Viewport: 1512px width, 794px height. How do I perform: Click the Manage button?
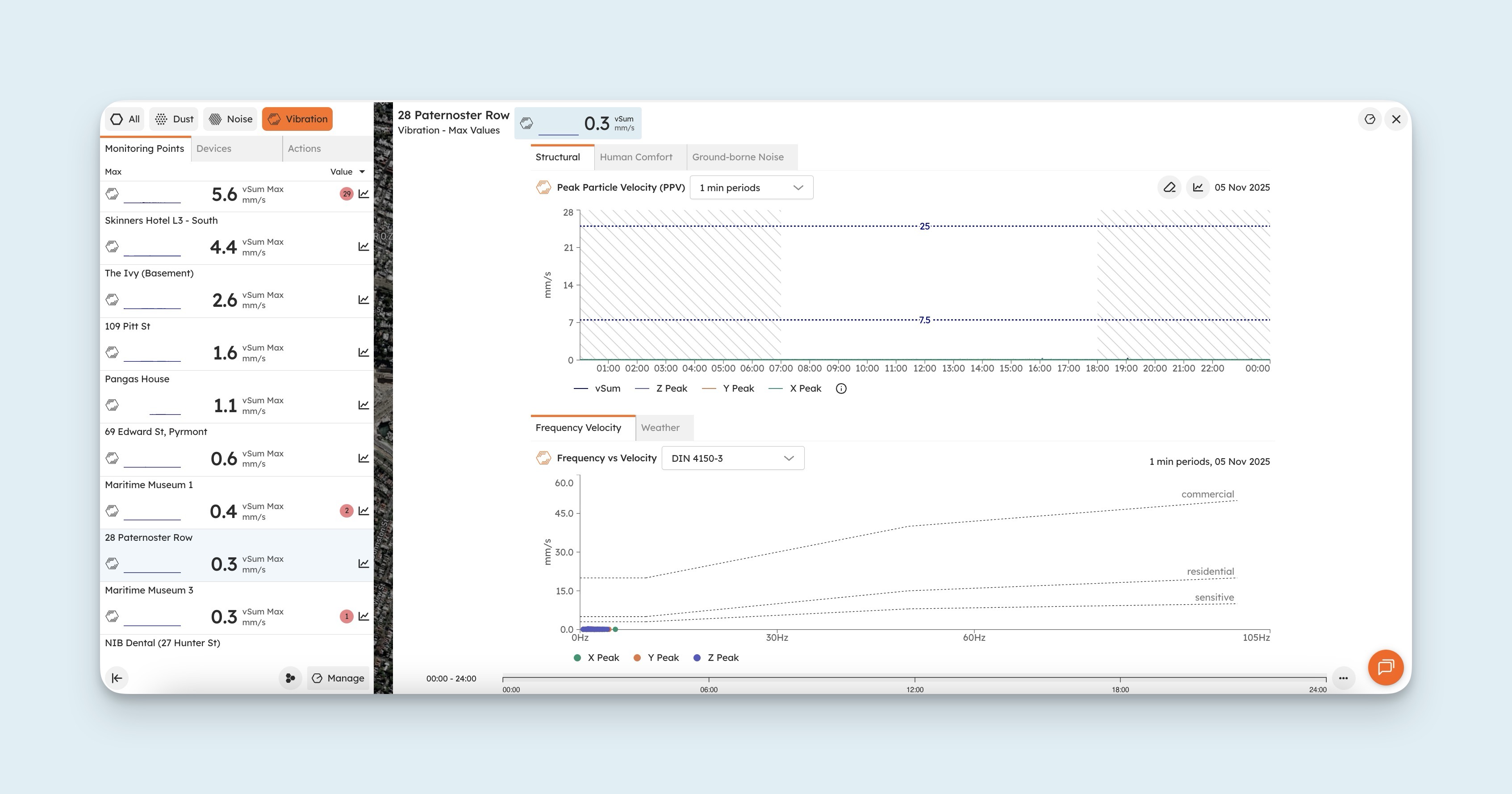(338, 678)
